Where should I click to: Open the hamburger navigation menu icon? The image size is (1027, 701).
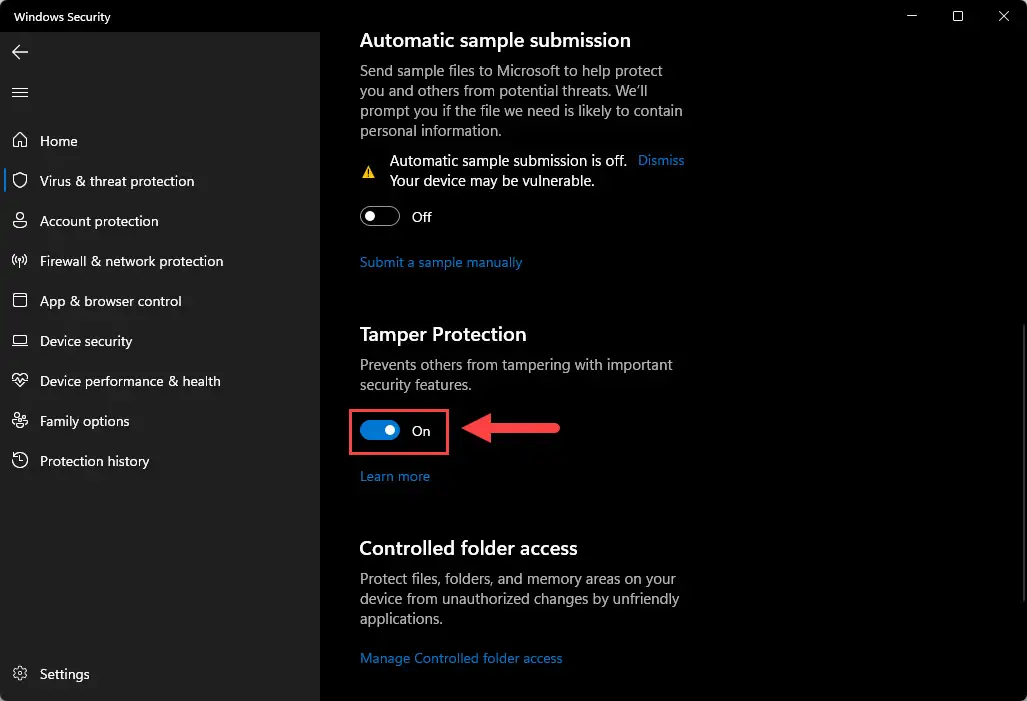(x=20, y=92)
